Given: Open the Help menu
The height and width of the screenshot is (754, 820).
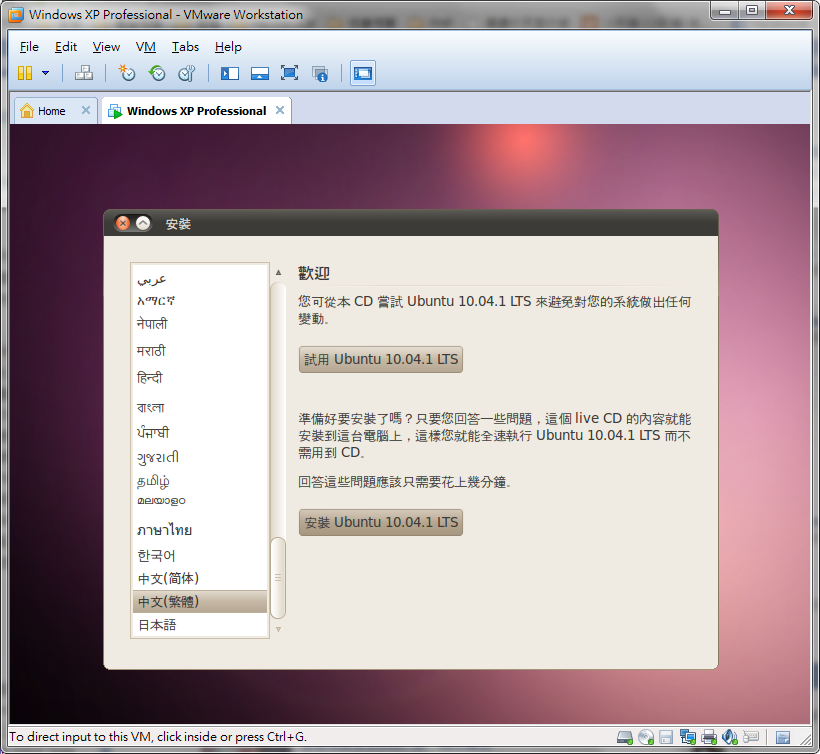Looking at the screenshot, I should tap(228, 47).
